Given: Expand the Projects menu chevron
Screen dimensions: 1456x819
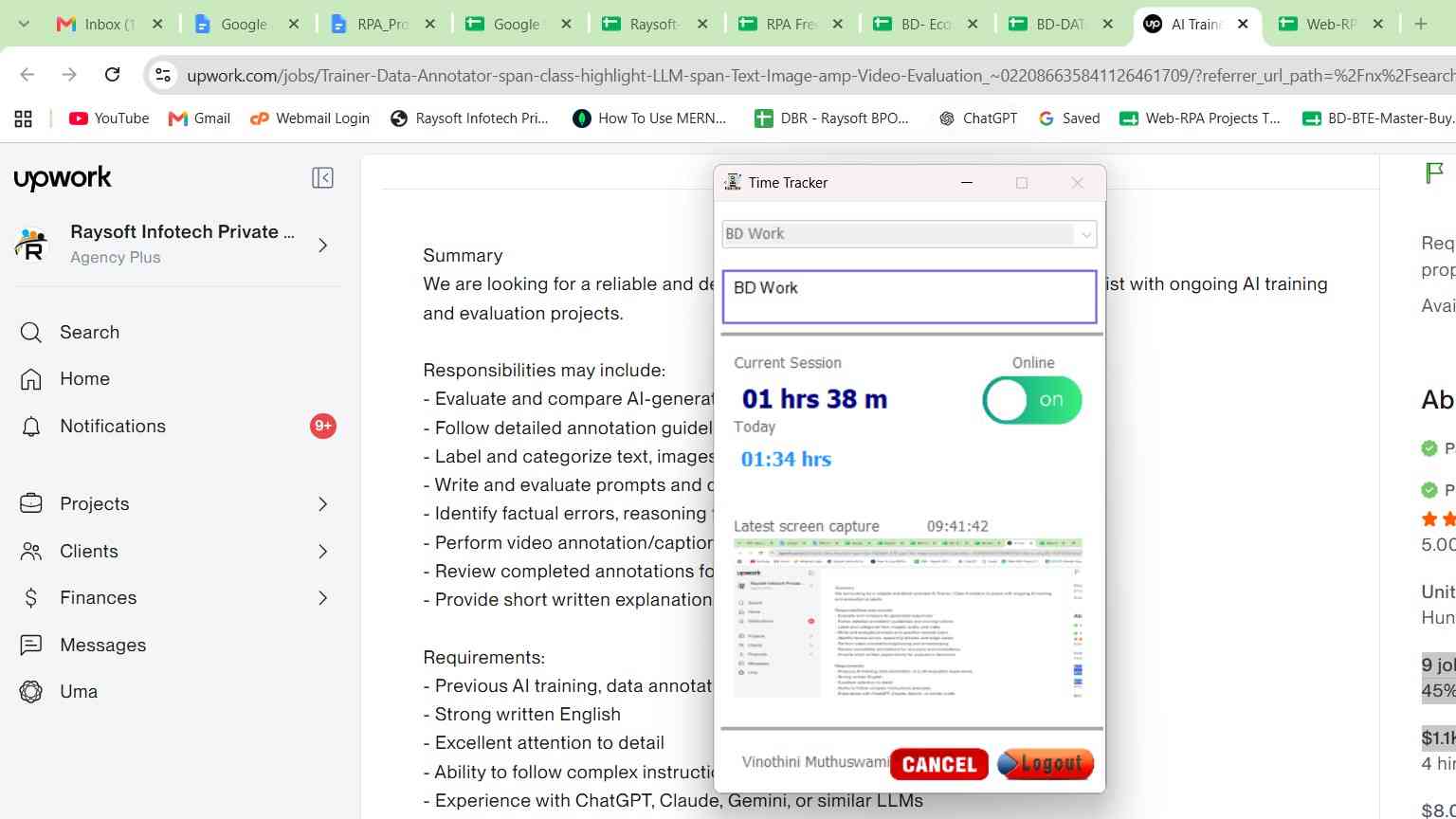Looking at the screenshot, I should (322, 504).
